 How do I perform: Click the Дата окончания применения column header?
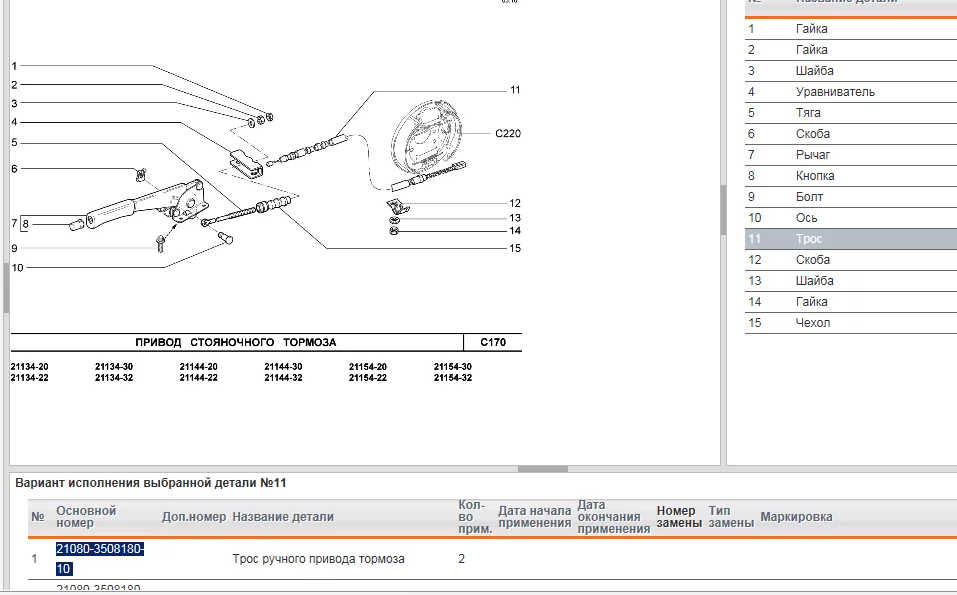point(613,517)
